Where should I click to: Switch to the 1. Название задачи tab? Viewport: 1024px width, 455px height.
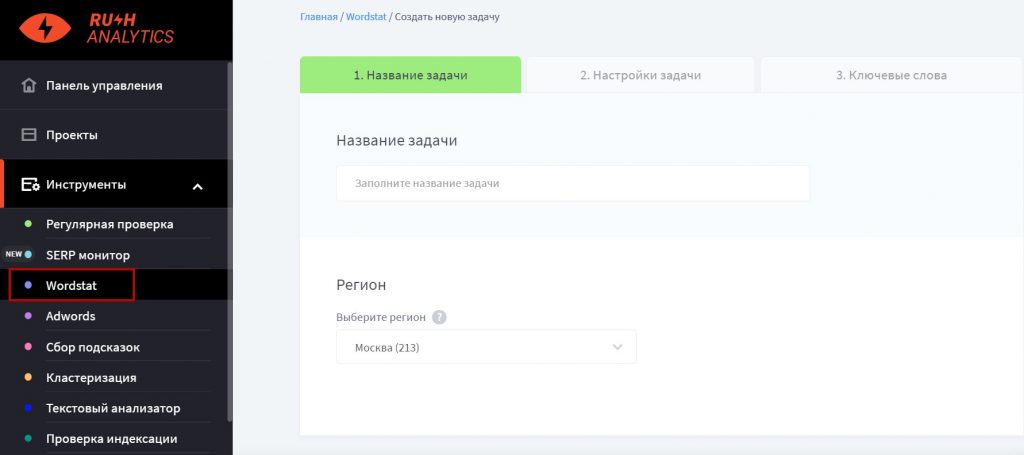[410, 75]
